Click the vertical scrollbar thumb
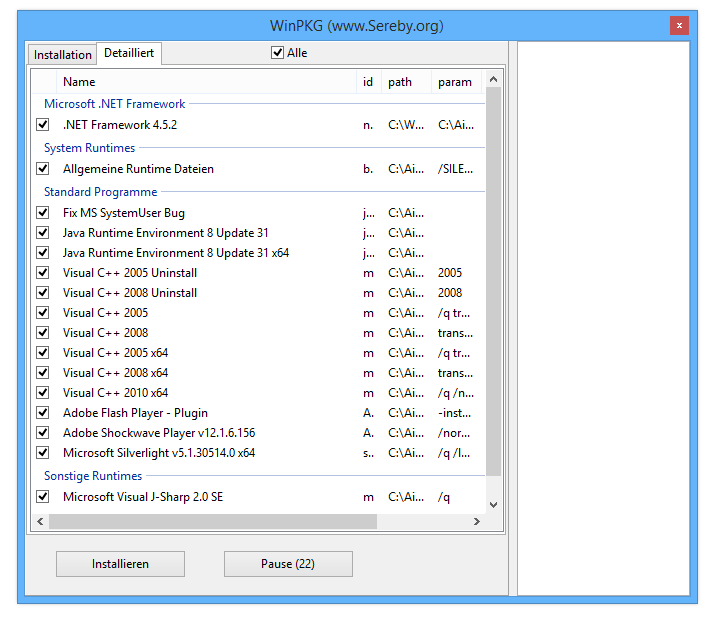 (493, 281)
